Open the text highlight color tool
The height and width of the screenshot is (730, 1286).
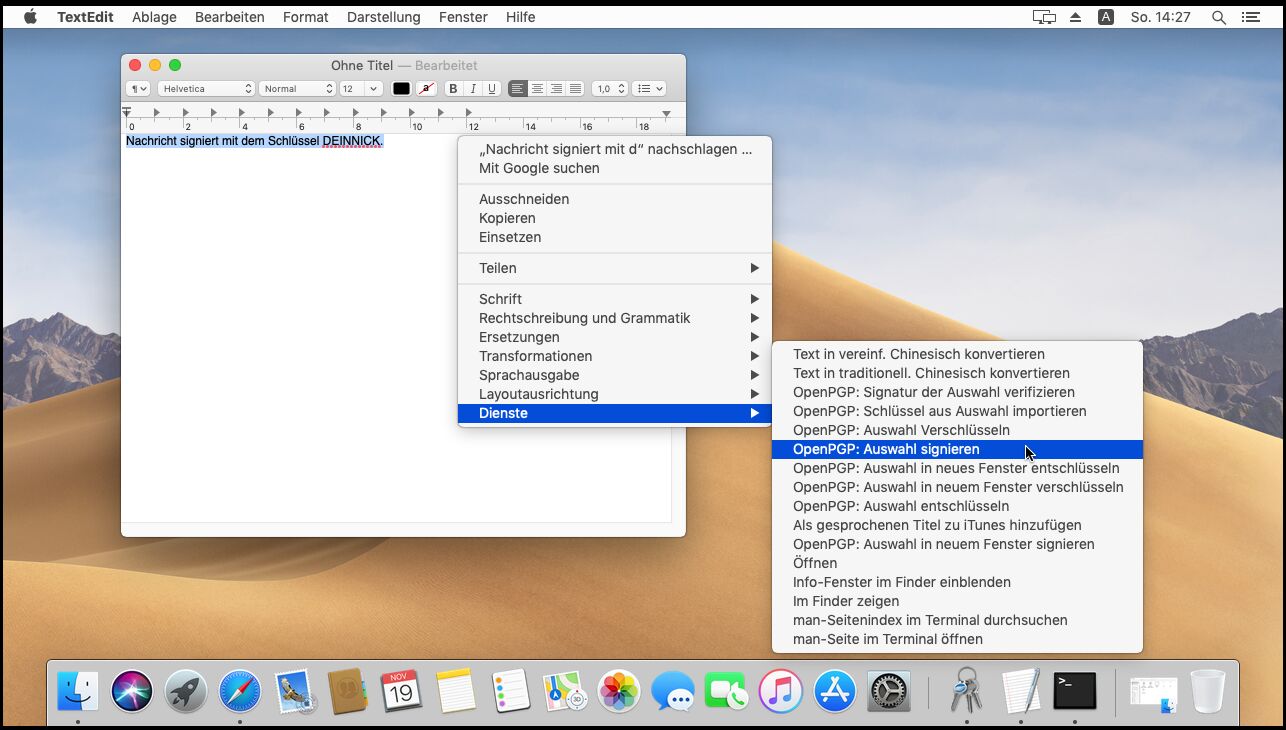(x=427, y=89)
